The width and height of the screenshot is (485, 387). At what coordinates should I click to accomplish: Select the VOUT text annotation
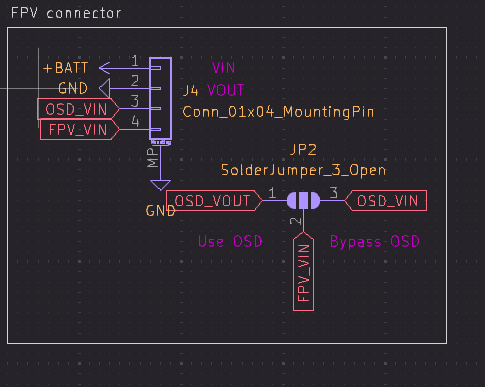point(226,90)
